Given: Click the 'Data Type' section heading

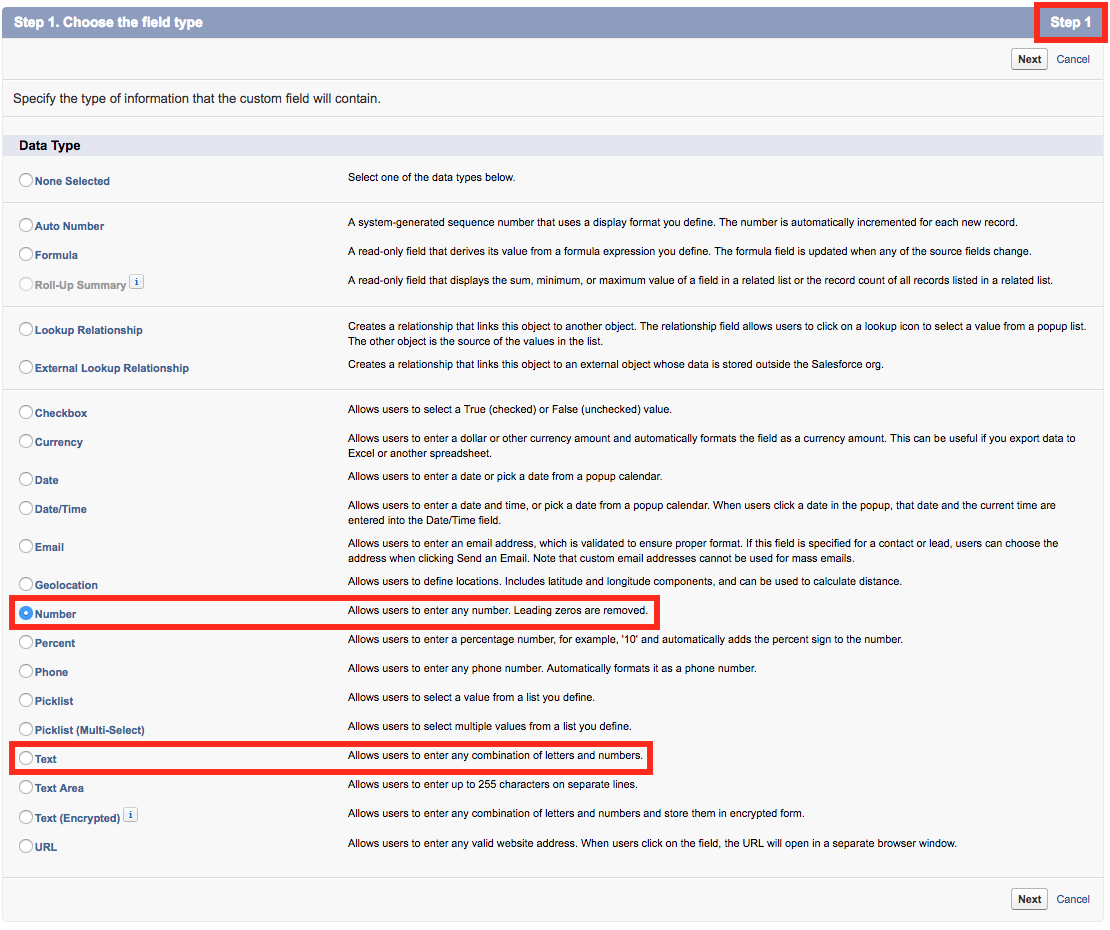Looking at the screenshot, I should pos(50,146).
